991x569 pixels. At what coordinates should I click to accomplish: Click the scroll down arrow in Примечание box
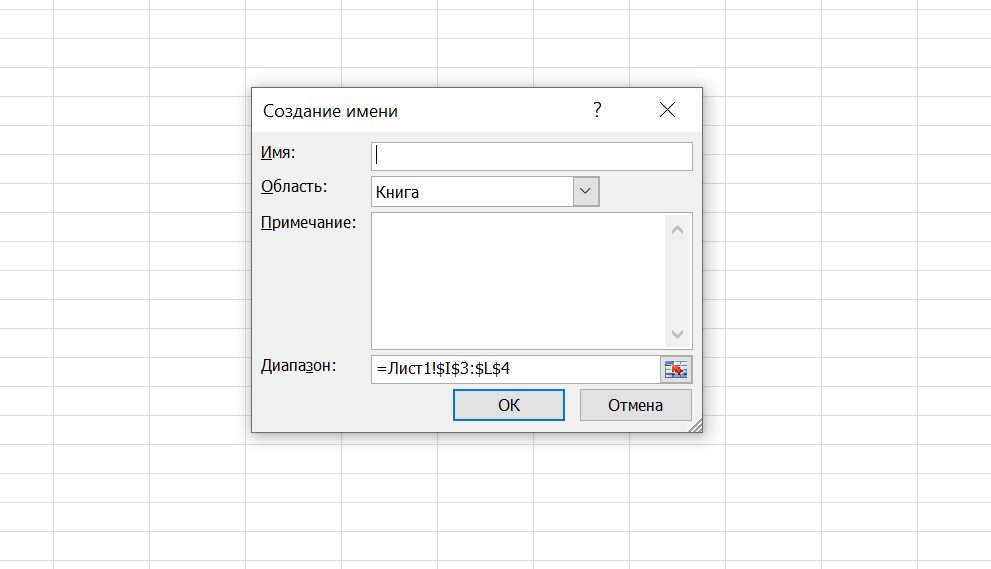pyautogui.click(x=678, y=333)
